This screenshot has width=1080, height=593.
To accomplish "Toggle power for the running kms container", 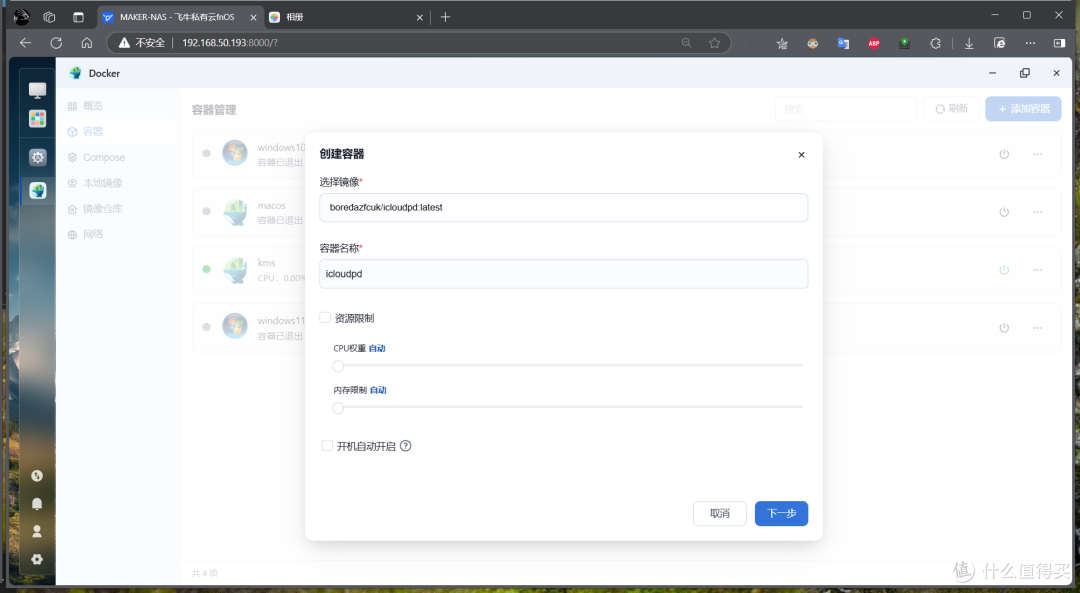I will [1004, 270].
